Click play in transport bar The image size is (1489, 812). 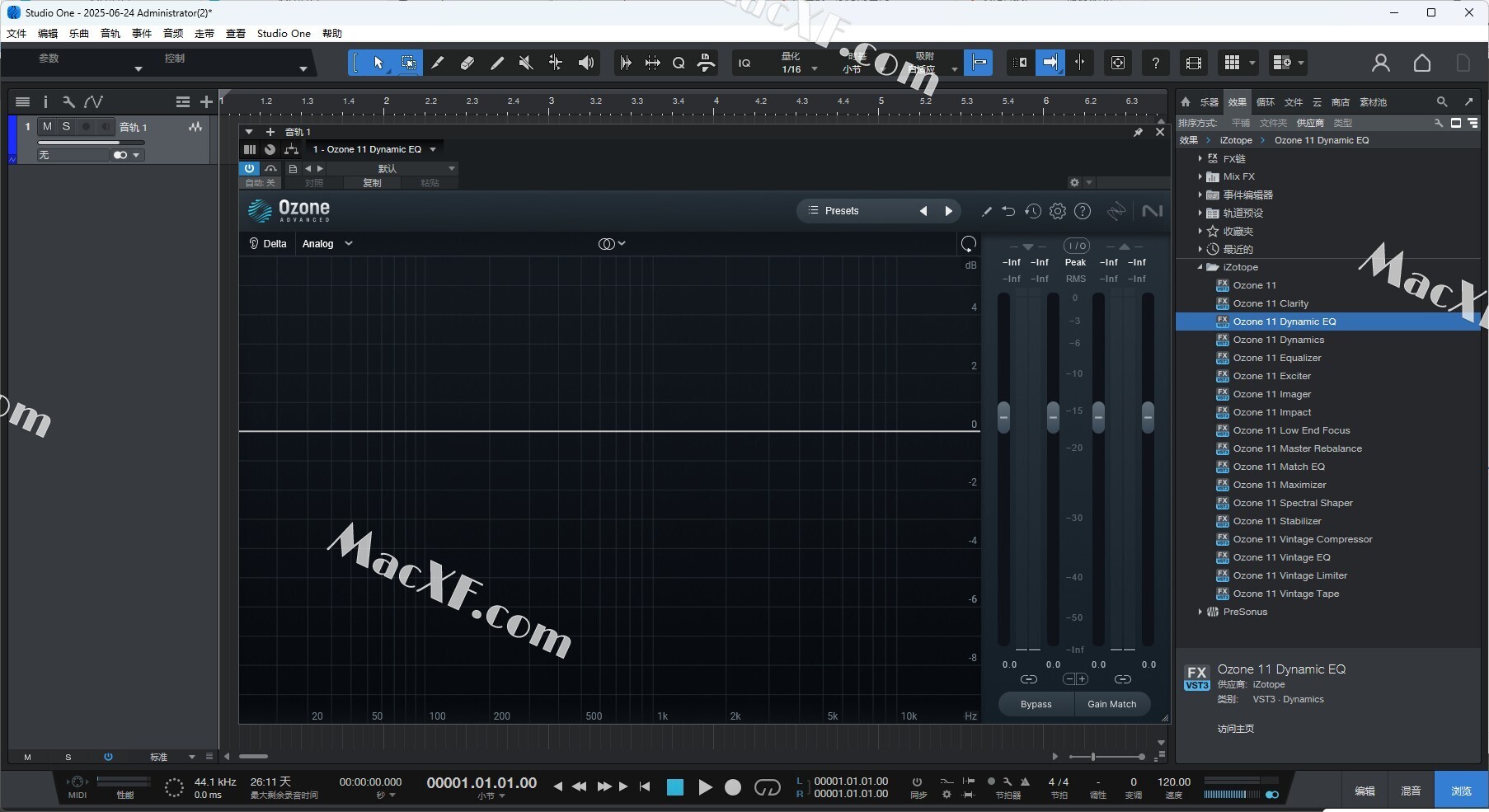tap(705, 787)
